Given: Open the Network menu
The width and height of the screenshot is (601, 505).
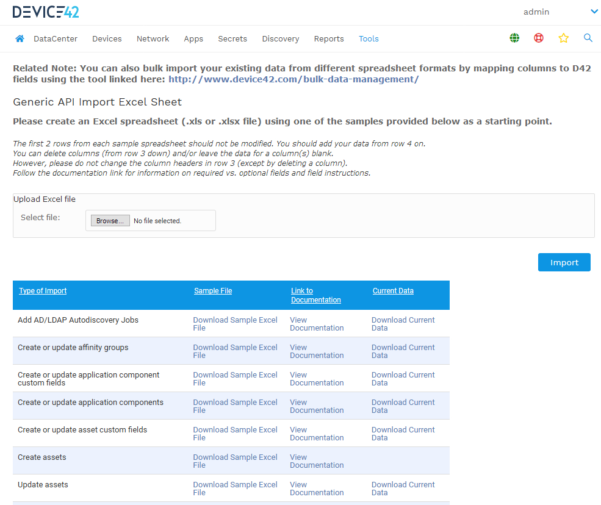Looking at the screenshot, I should (x=153, y=39).
